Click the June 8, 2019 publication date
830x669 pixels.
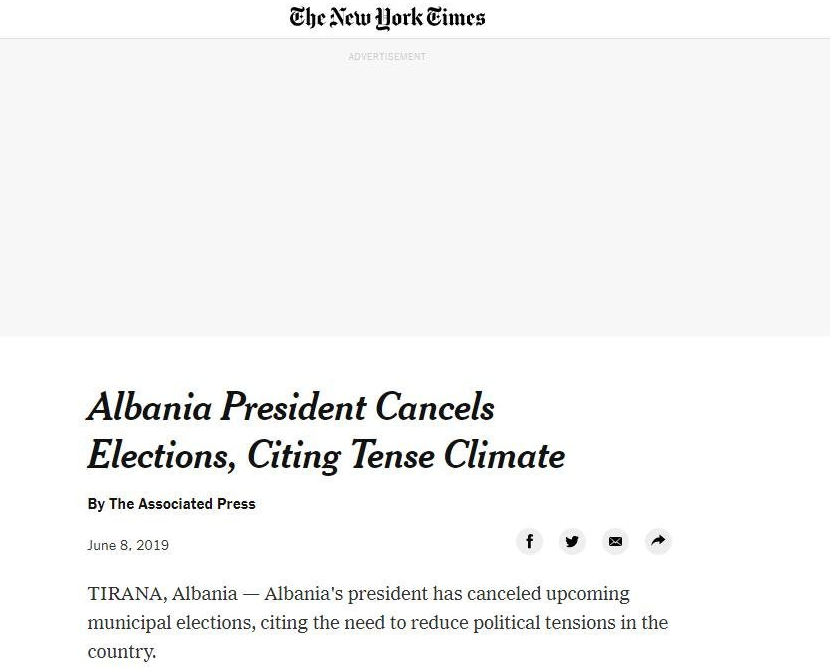click(128, 545)
